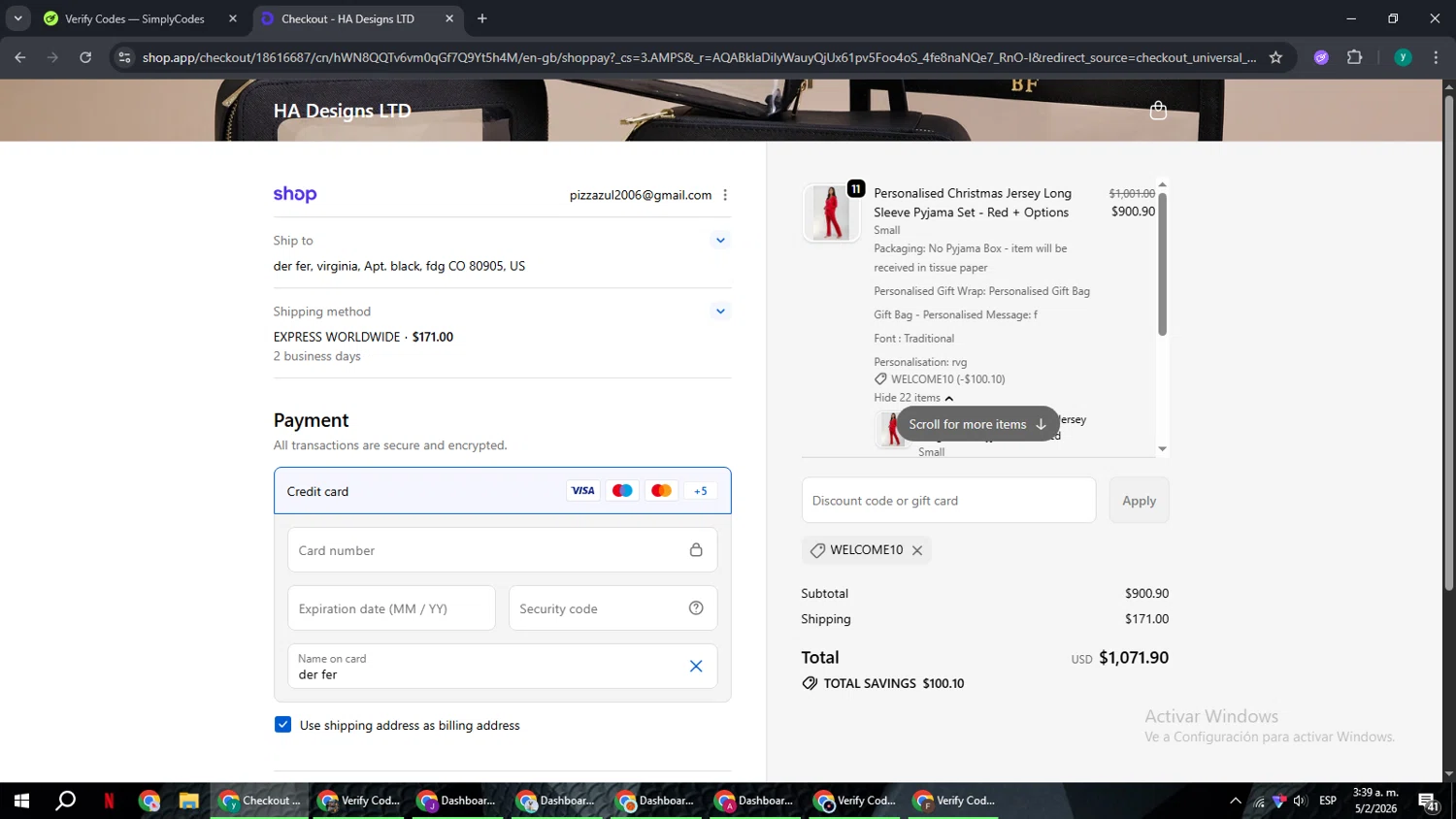Close the Checkout browser tab
This screenshot has width=1456, height=819.
click(448, 18)
